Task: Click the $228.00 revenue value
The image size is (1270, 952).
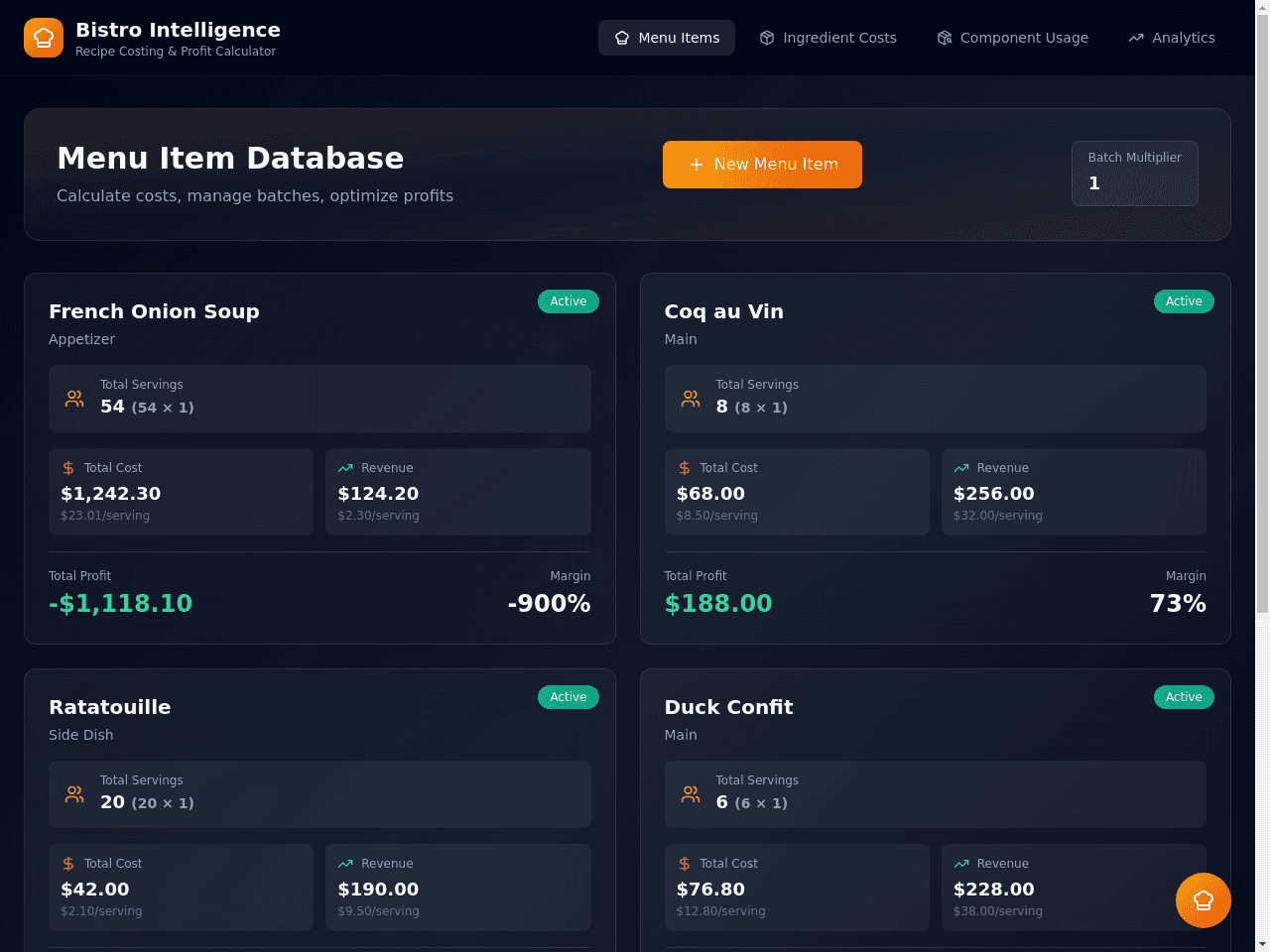Action: pyautogui.click(x=994, y=890)
